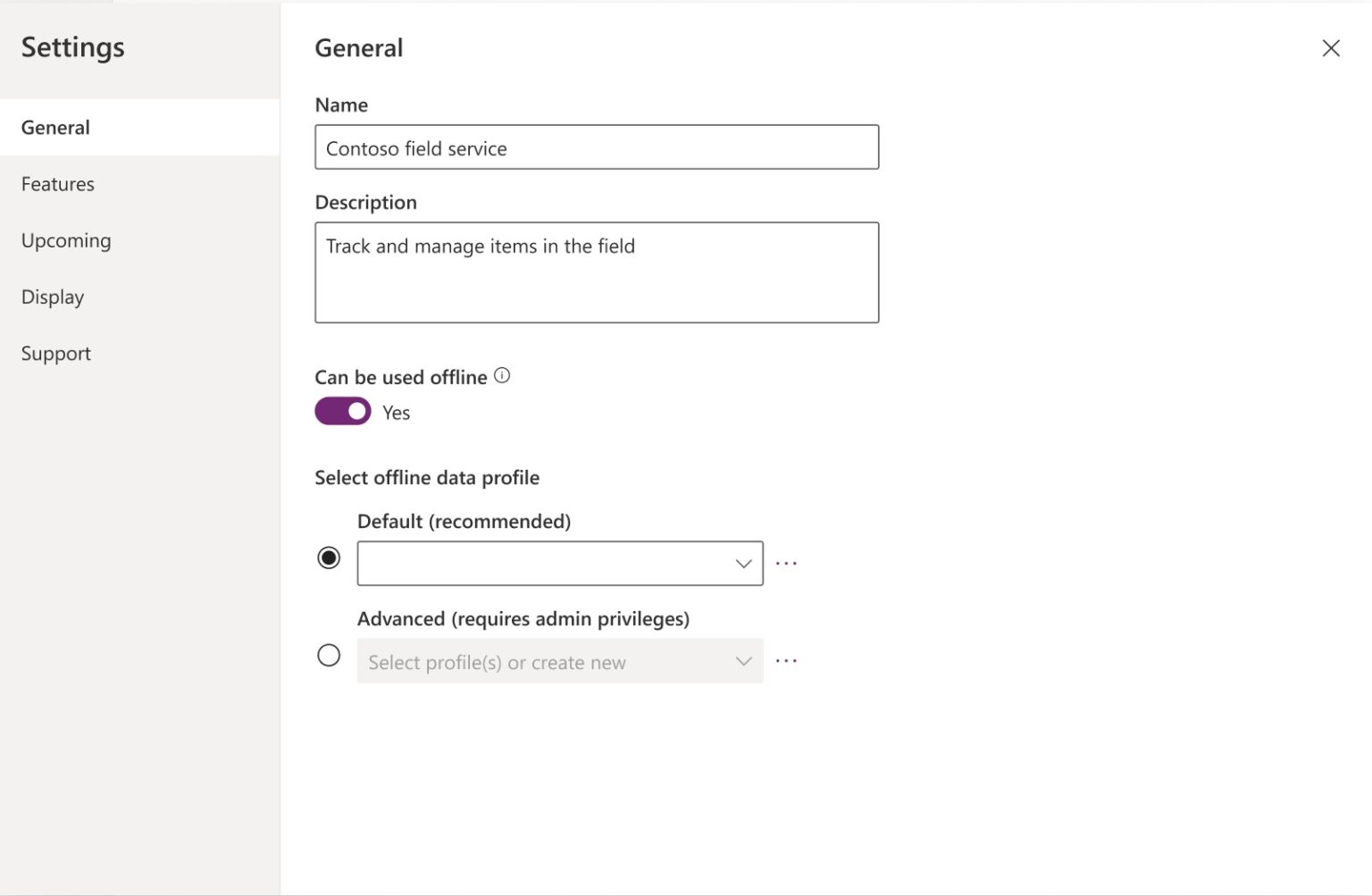This screenshot has height=896, width=1372.
Task: Select the Default (recommended) offline profile option
Action: (x=329, y=557)
